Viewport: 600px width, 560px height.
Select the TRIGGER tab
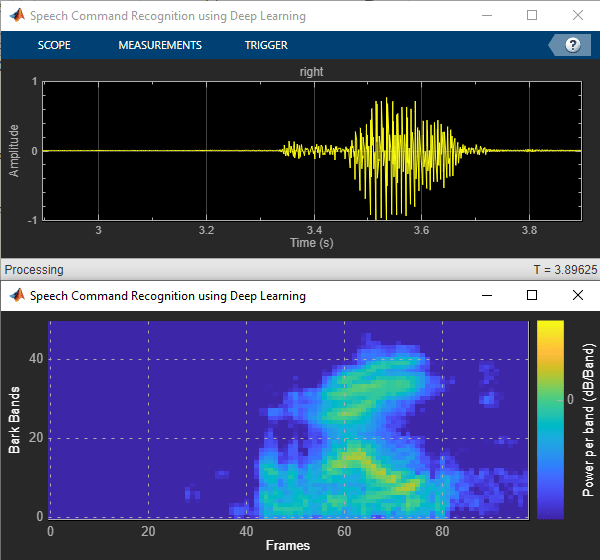click(266, 45)
